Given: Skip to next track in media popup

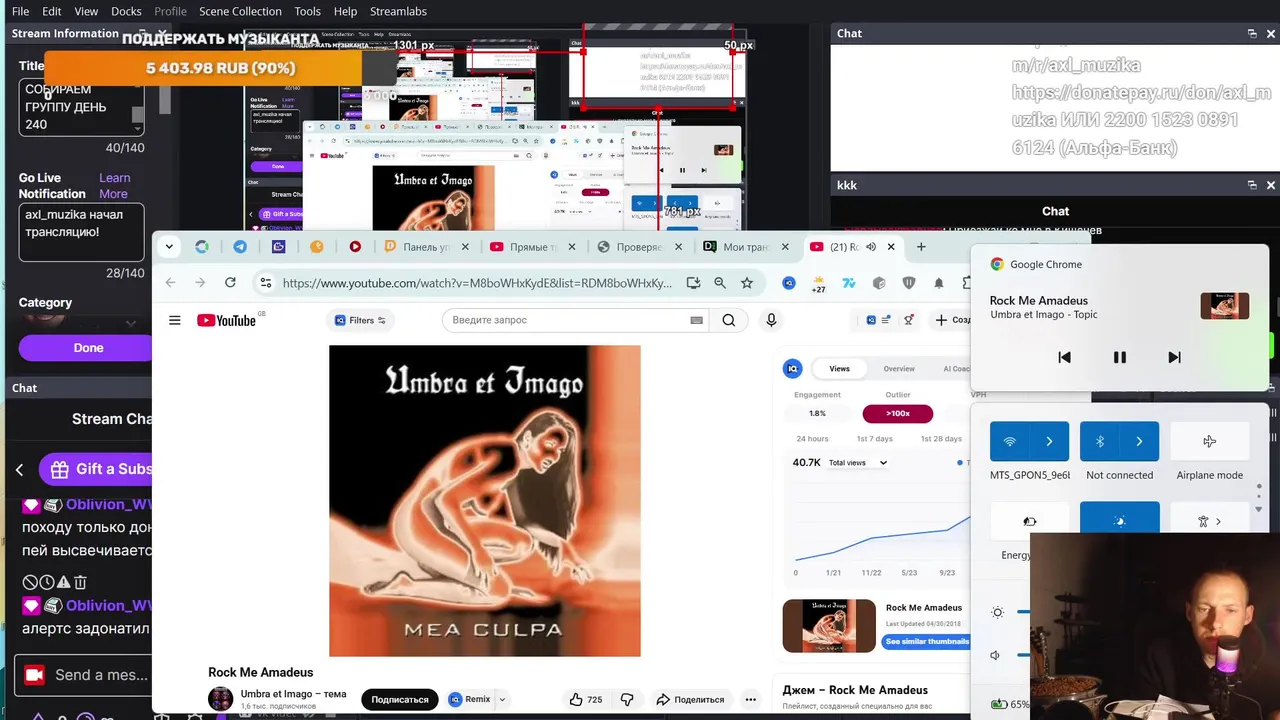Looking at the screenshot, I should coord(1174,357).
